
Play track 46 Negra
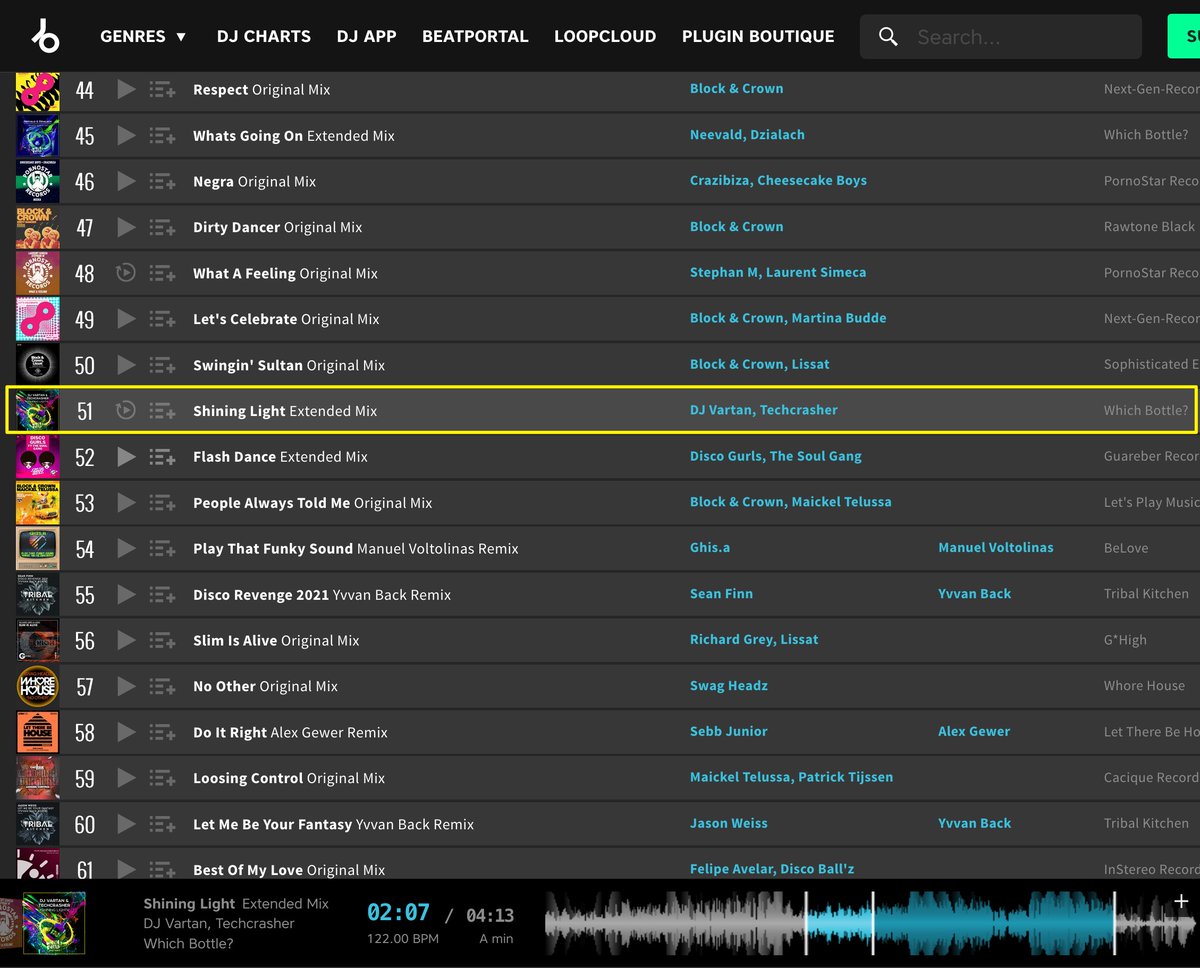tap(126, 181)
